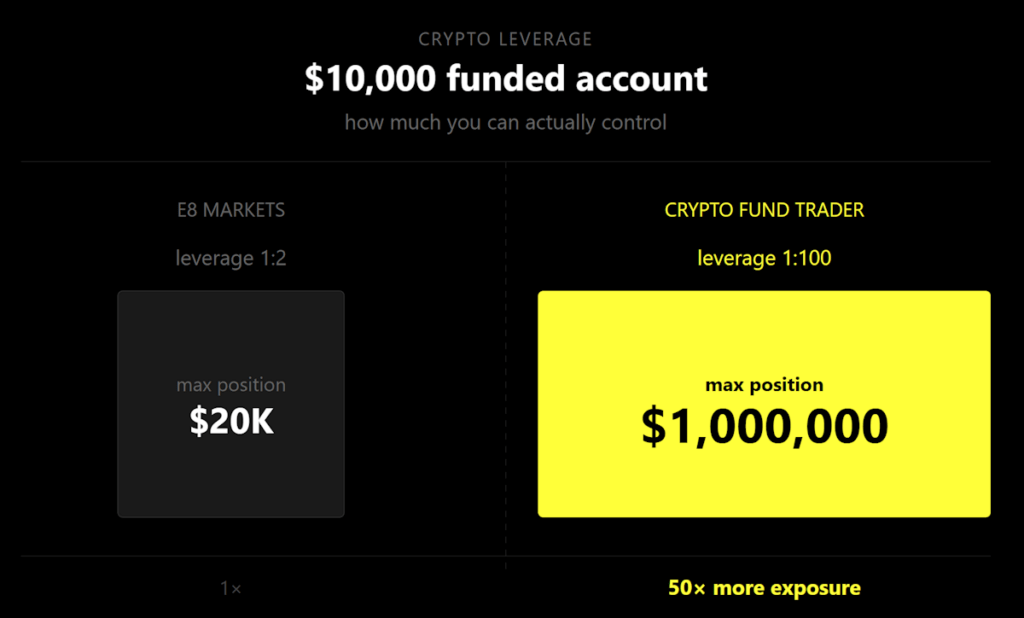
Task: Click the words 'funded account' in the headline
Action: [x=577, y=79]
